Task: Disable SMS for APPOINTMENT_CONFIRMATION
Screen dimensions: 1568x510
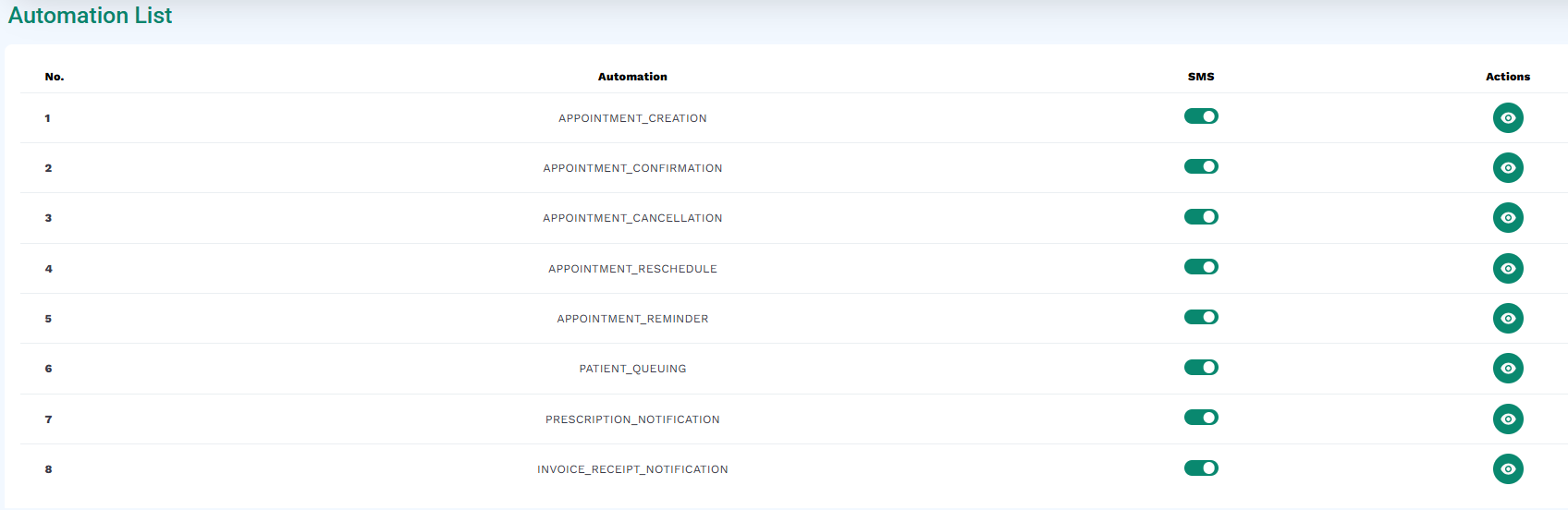Action: 1201,166
